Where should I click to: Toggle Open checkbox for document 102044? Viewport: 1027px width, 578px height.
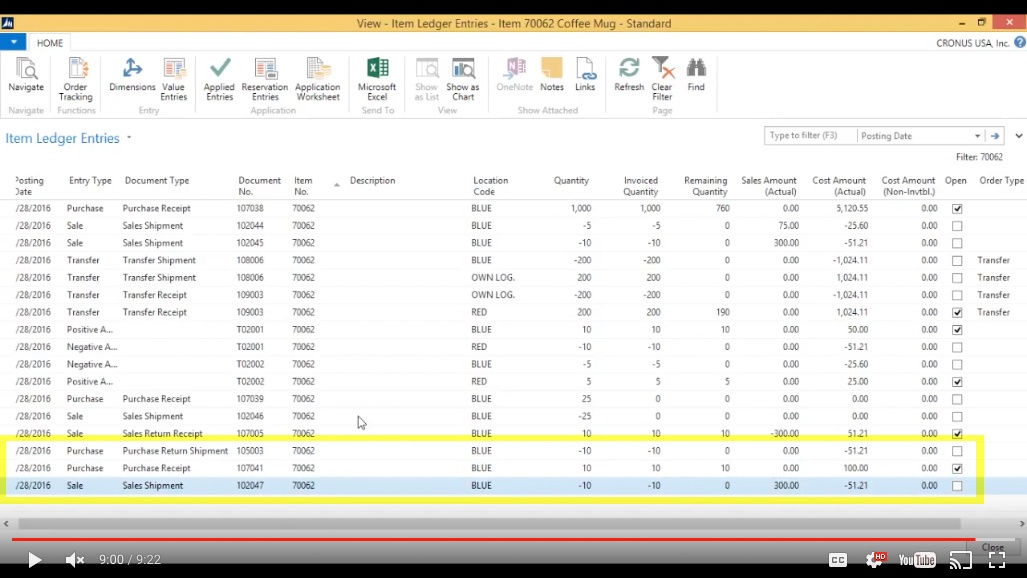click(x=957, y=225)
